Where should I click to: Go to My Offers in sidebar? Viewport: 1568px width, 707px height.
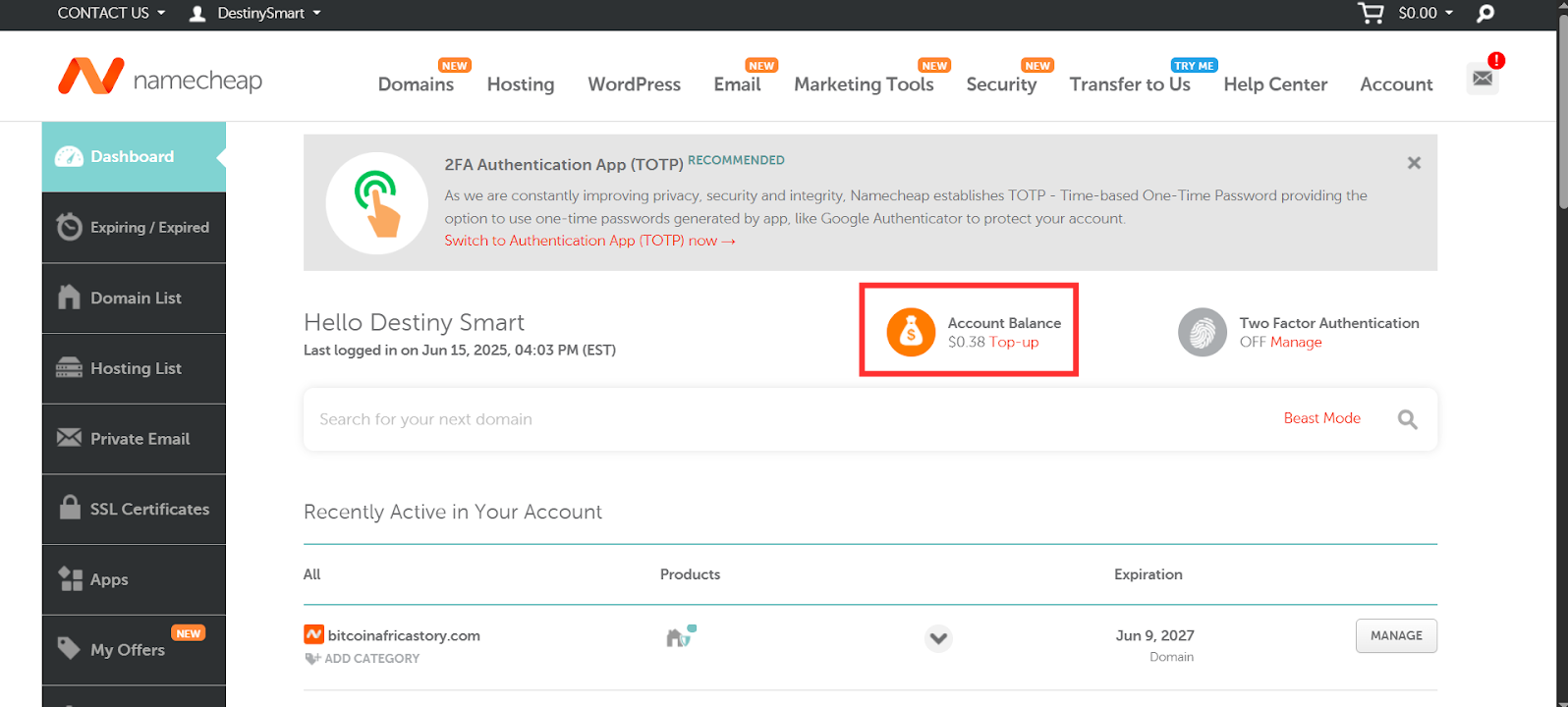tap(134, 649)
